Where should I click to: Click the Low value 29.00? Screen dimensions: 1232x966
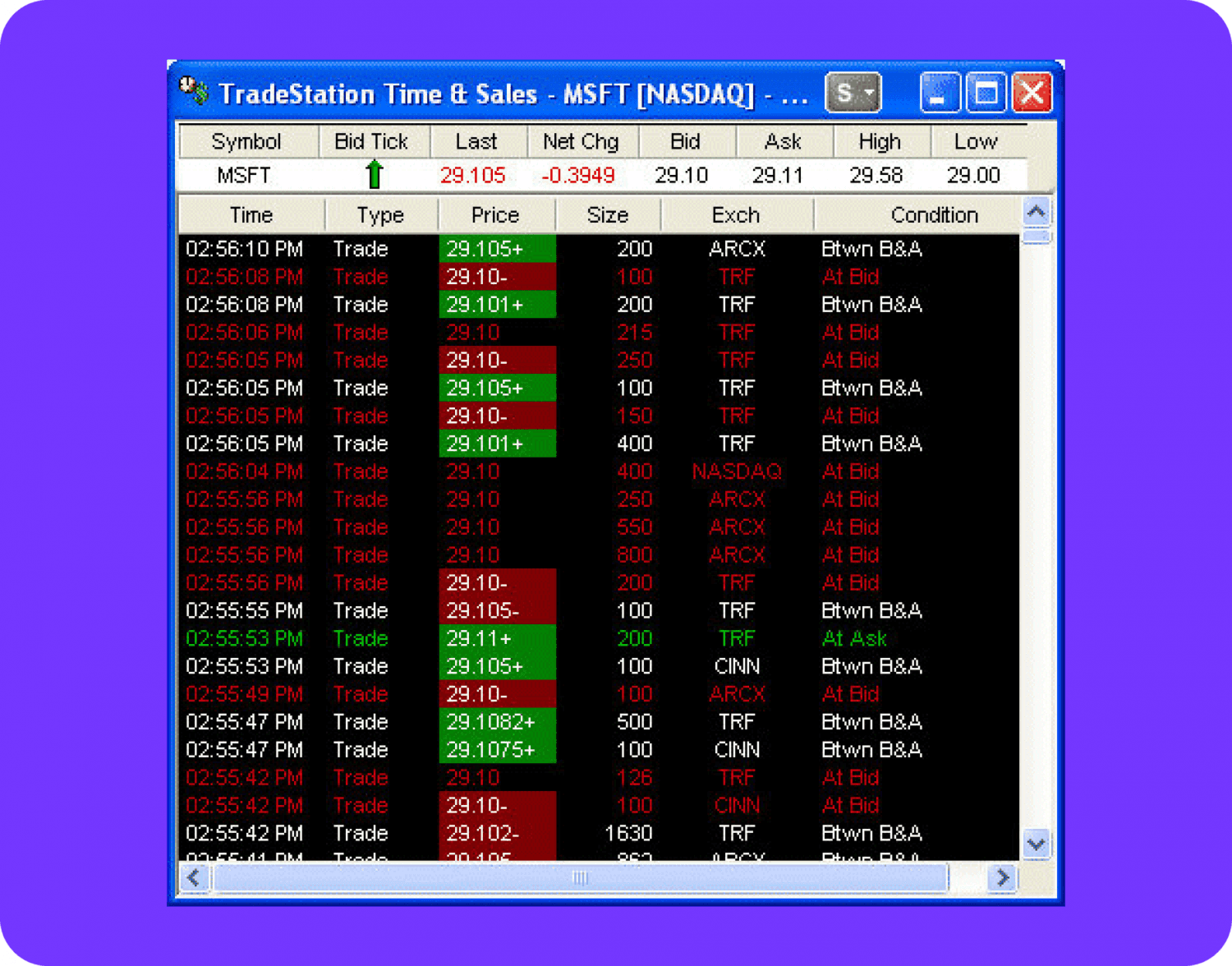coord(974,176)
